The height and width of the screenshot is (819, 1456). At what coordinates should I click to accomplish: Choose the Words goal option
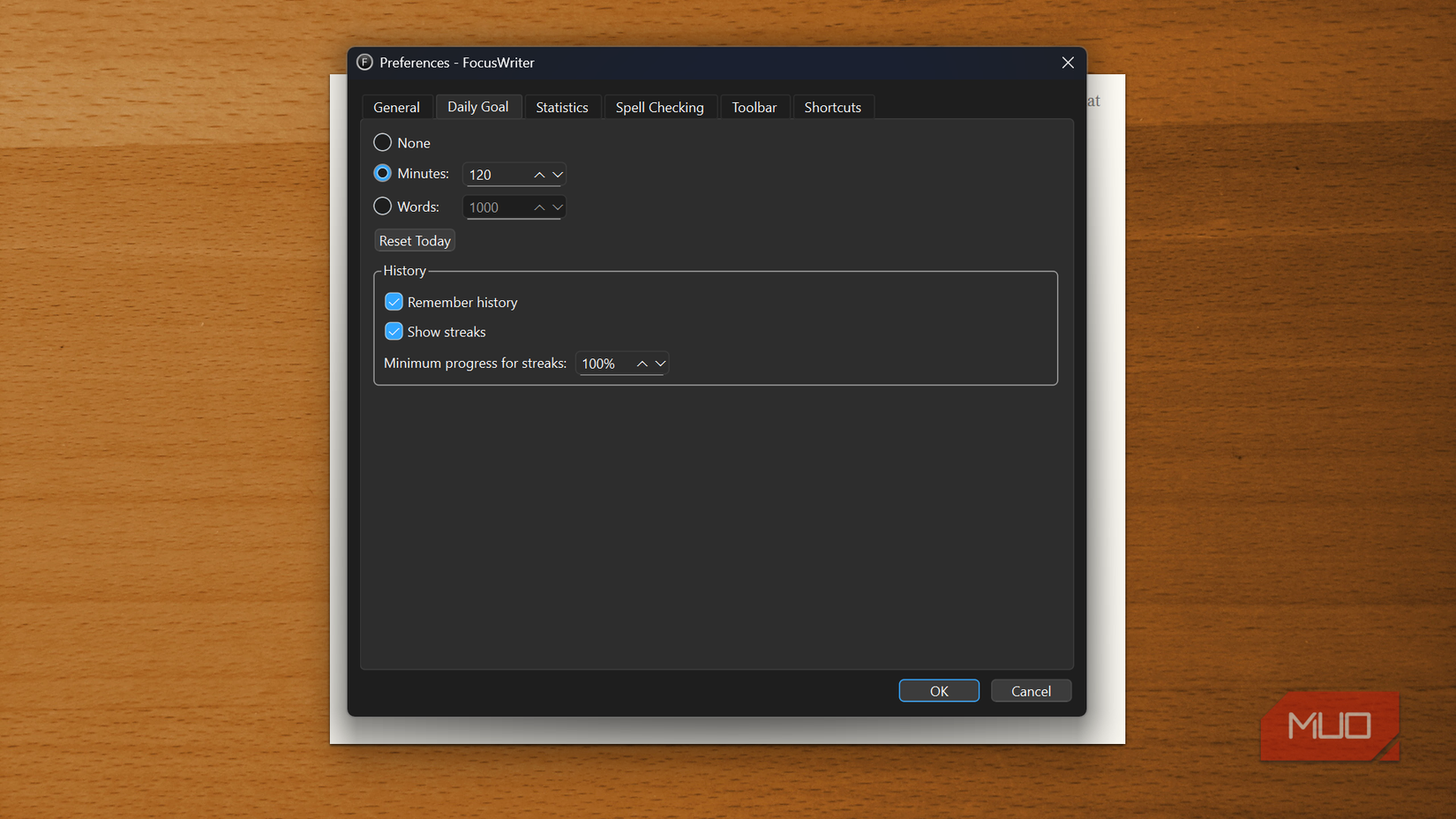[382, 206]
